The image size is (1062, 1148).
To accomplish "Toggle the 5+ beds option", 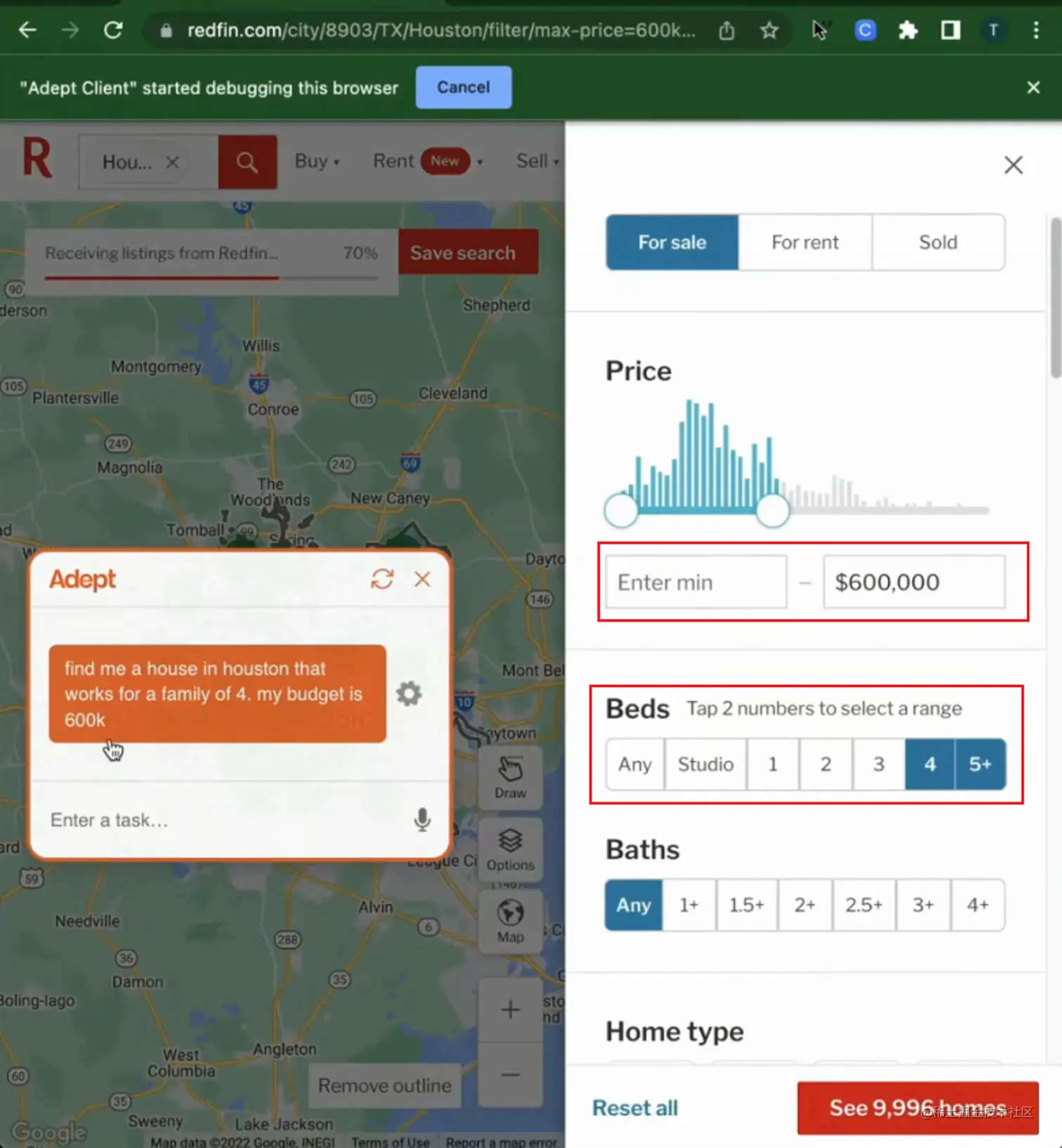I will pos(981,764).
